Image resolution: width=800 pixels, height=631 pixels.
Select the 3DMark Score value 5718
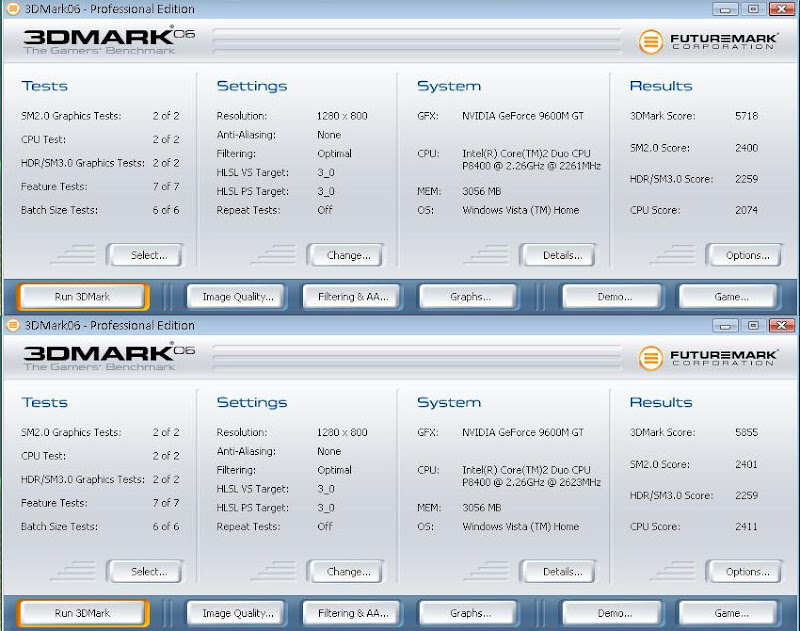click(746, 116)
